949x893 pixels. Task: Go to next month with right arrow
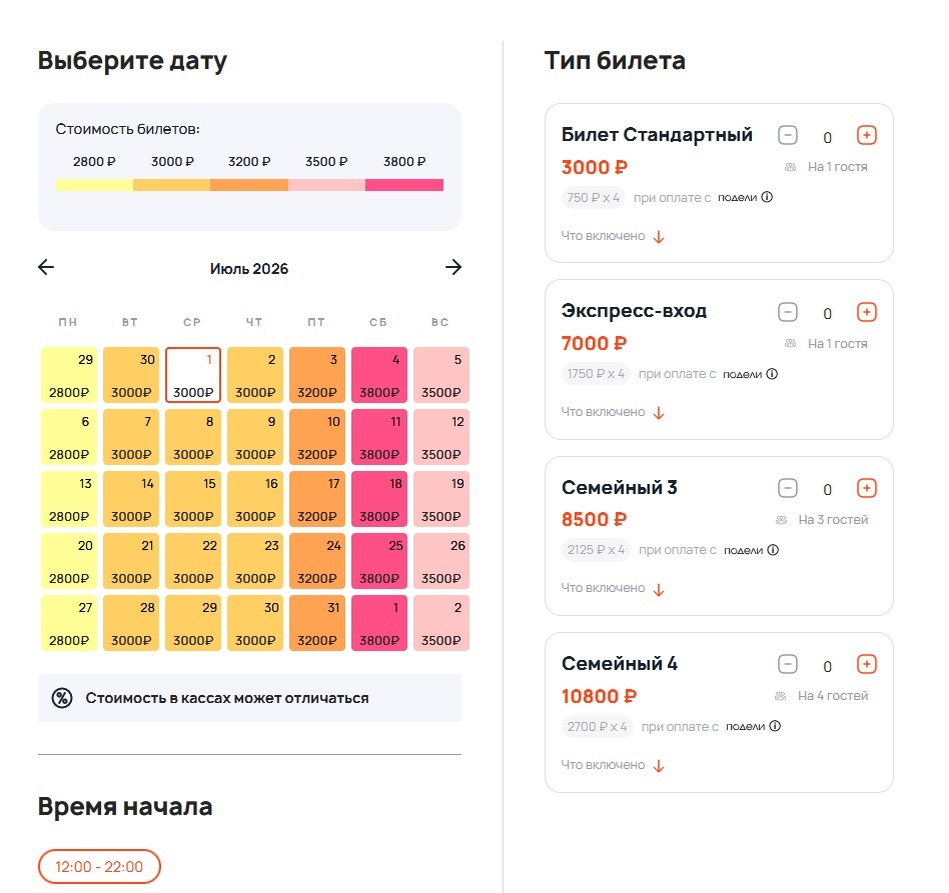(453, 267)
